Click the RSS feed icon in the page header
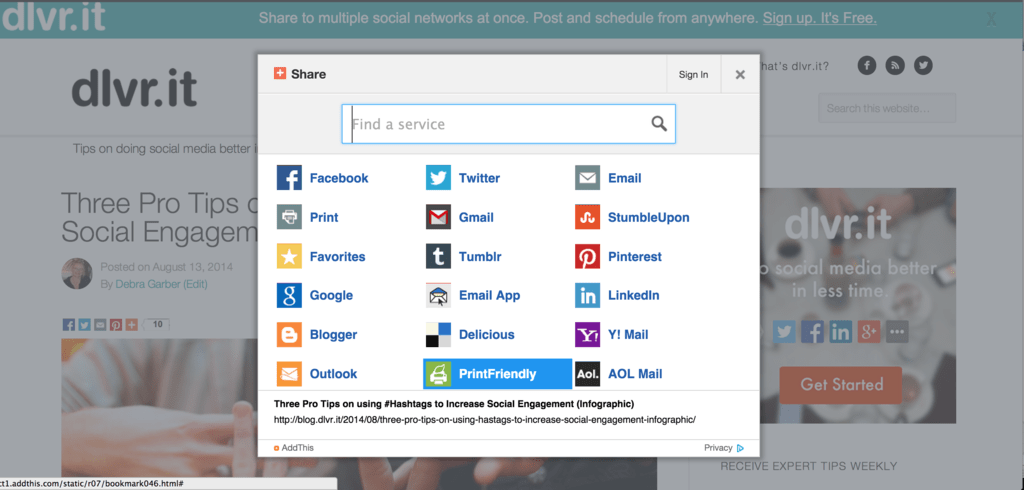Screen dimensions: 1024x490 895,65
